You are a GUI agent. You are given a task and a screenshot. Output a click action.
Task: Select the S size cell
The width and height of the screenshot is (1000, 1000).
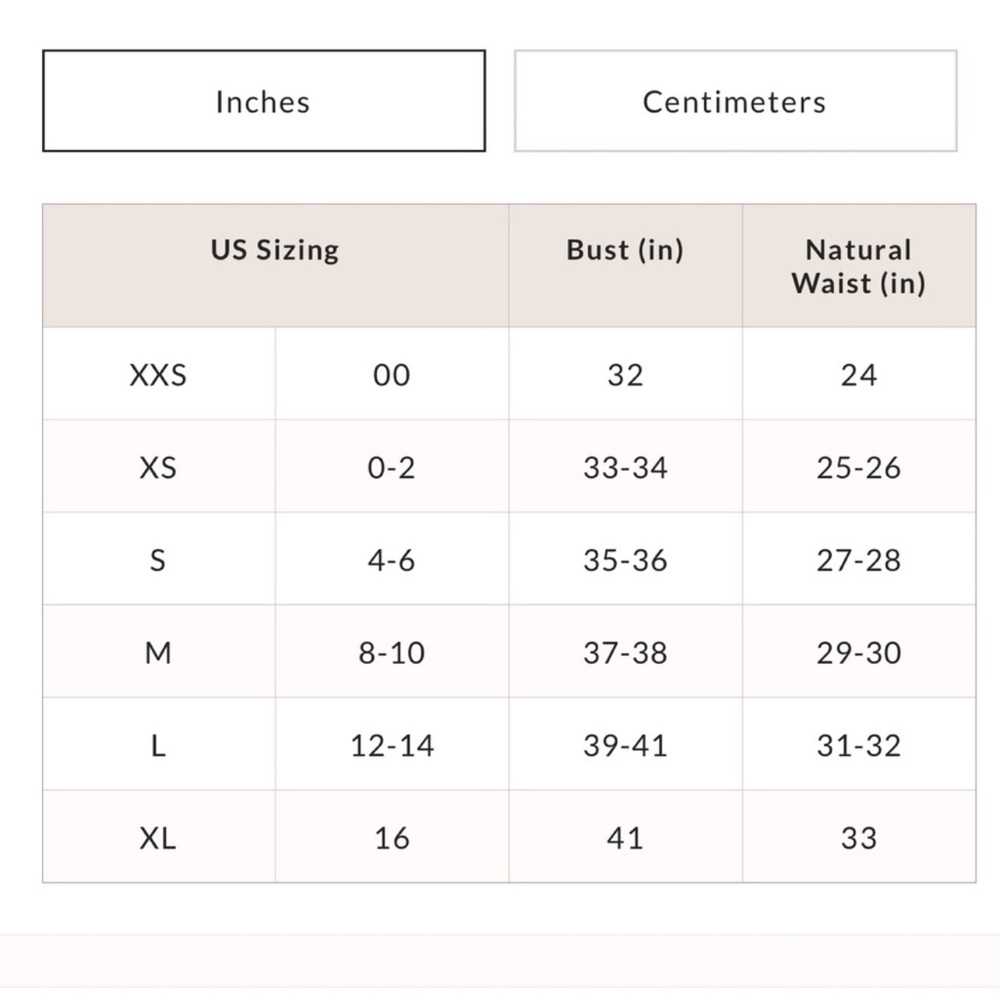tap(159, 559)
